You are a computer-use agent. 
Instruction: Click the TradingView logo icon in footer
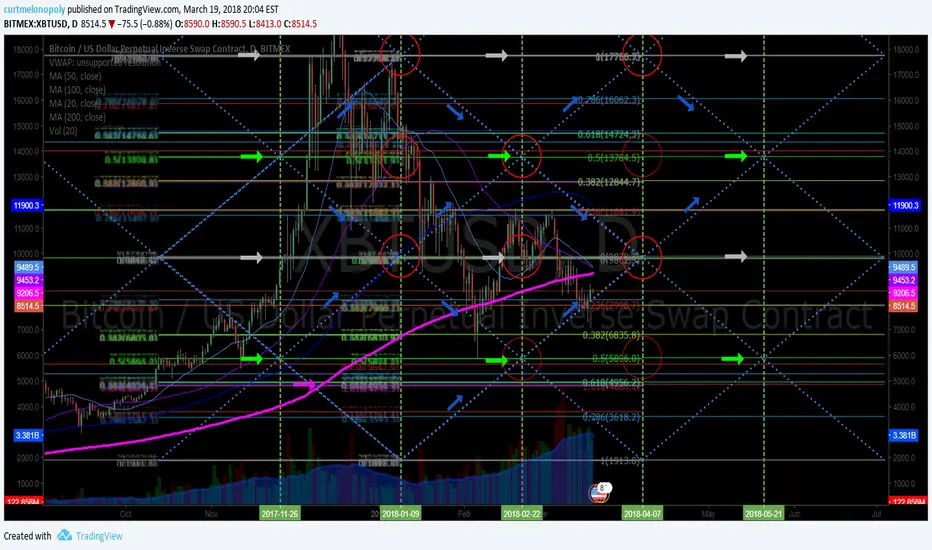tap(64, 536)
